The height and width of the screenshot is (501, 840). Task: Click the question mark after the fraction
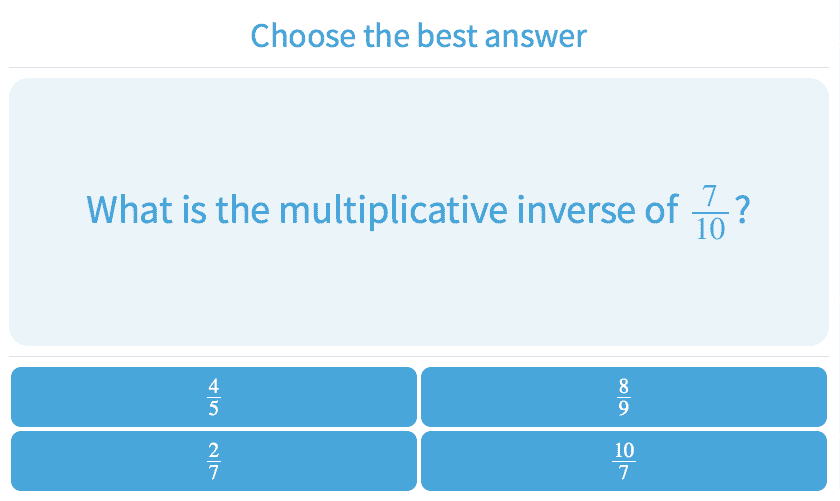coord(742,211)
